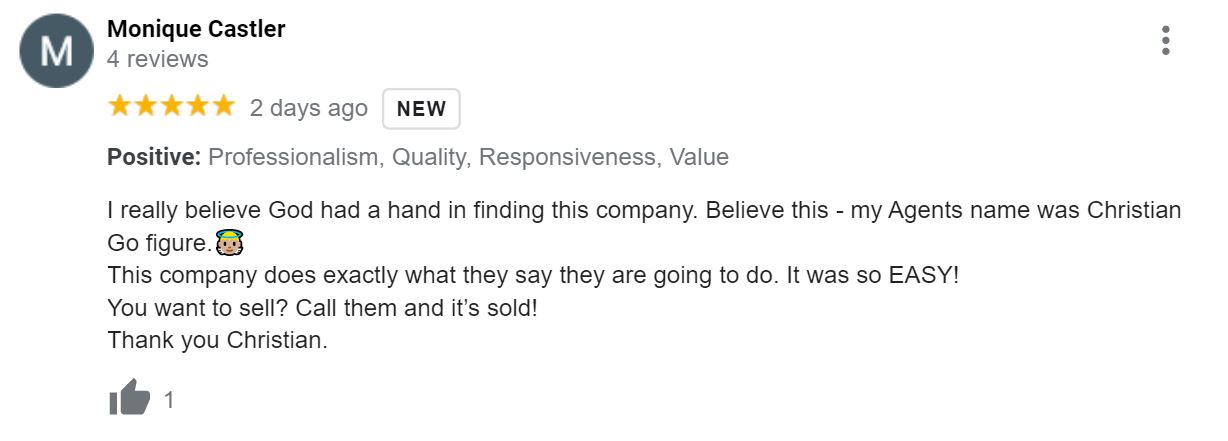Click the fourth yellow rating star

[x=197, y=106]
